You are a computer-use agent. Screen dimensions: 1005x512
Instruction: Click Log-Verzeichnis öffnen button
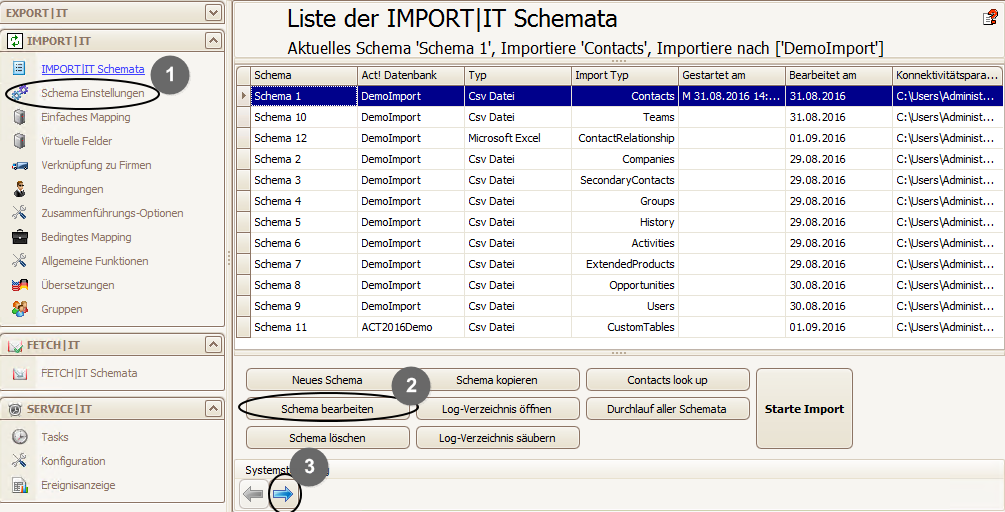[x=497, y=409]
